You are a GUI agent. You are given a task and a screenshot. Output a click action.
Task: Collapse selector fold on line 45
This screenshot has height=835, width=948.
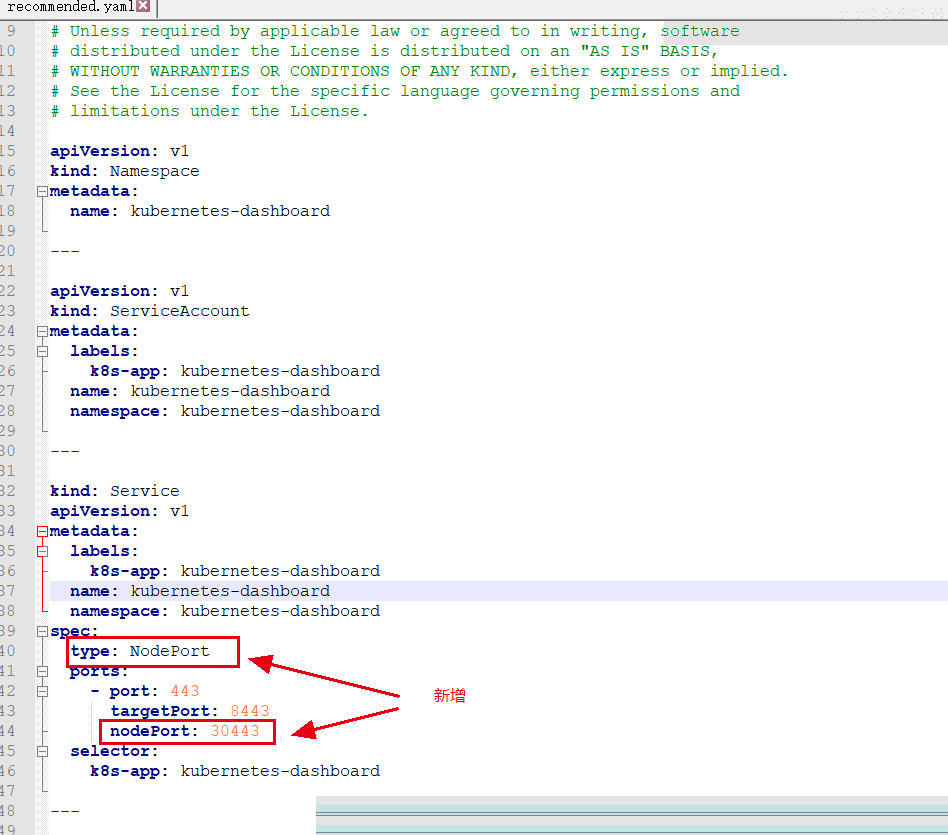point(42,752)
